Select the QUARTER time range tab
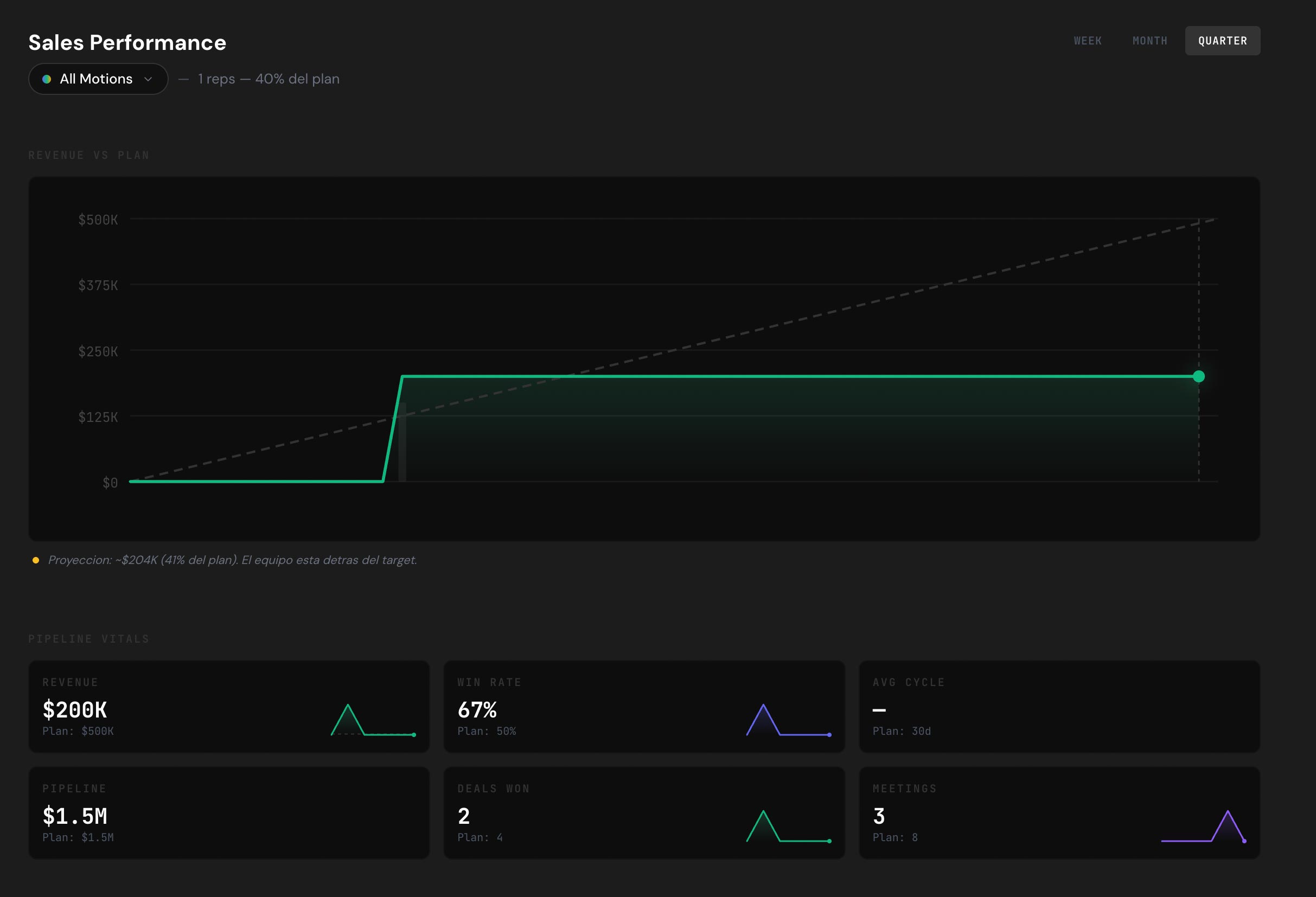Viewport: 1316px width, 897px height. point(1223,41)
